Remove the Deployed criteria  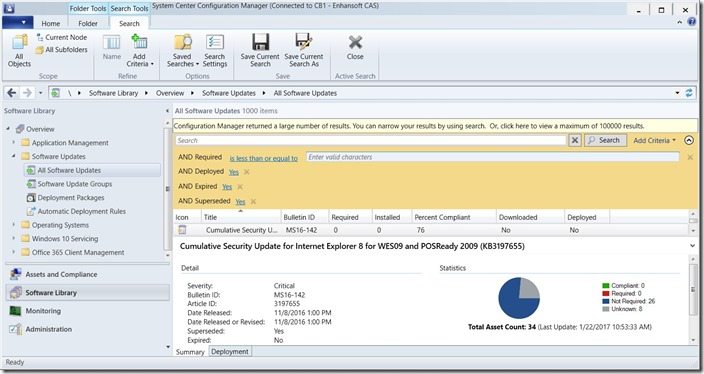click(x=246, y=172)
